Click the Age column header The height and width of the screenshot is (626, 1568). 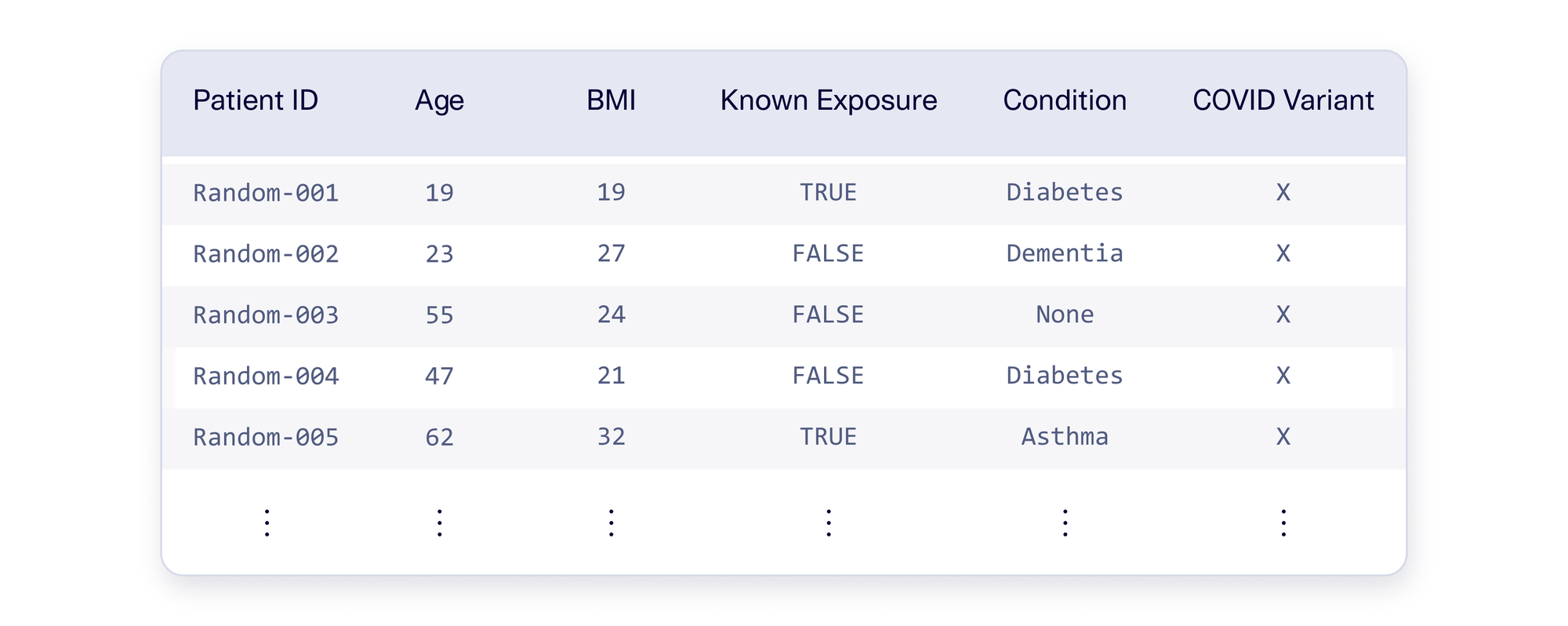[x=439, y=100]
